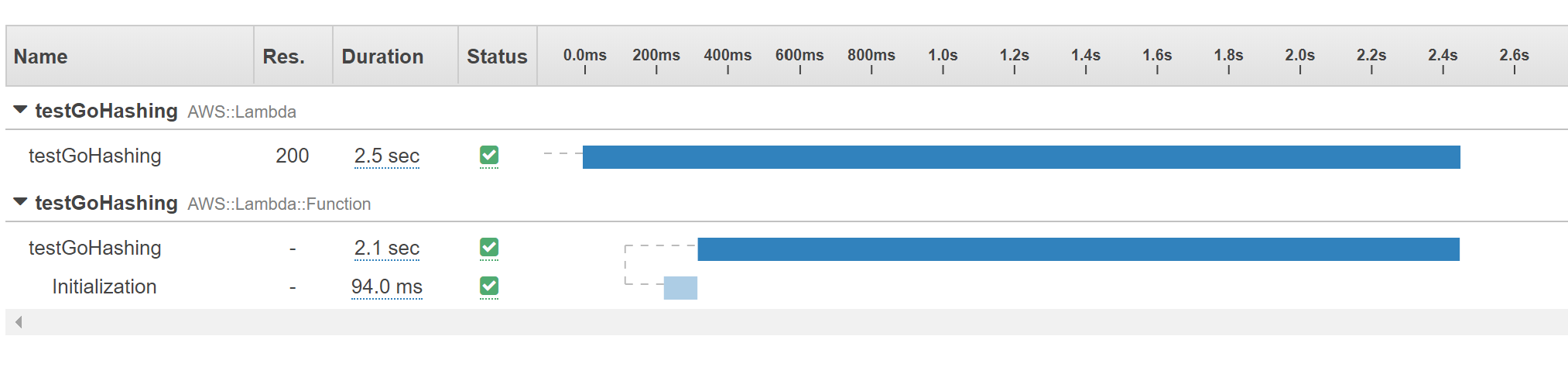This screenshot has height=367, width=1568.
Task: Click the Name column header
Action: click(41, 57)
